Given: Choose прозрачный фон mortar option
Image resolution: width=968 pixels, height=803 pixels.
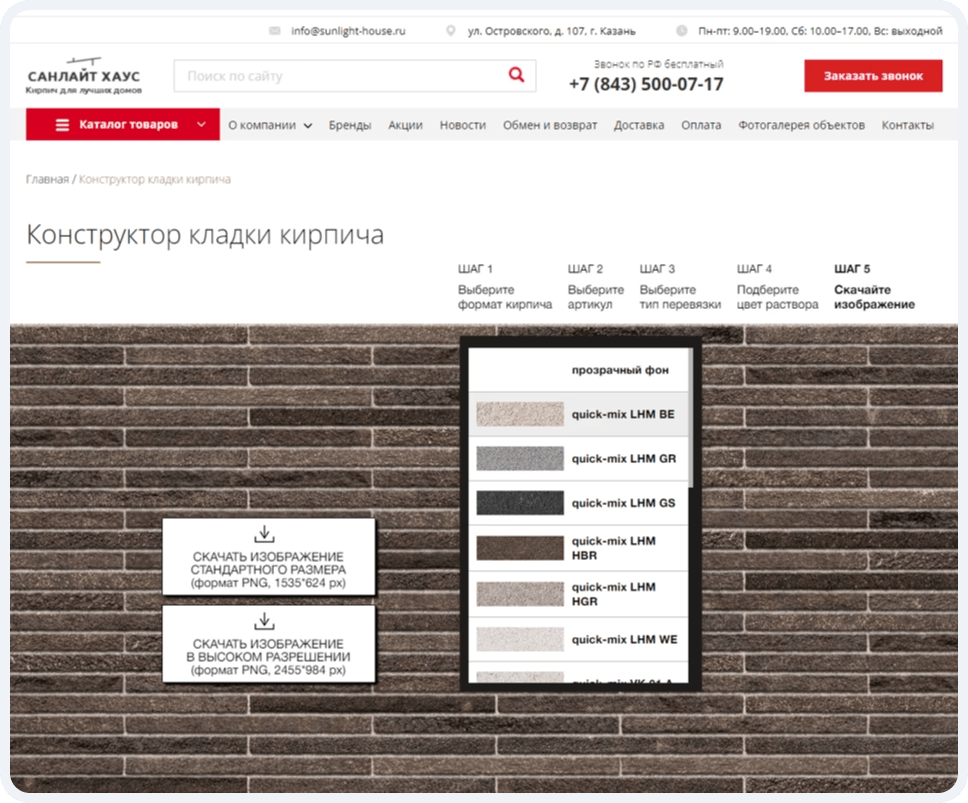Looking at the screenshot, I should (578, 370).
